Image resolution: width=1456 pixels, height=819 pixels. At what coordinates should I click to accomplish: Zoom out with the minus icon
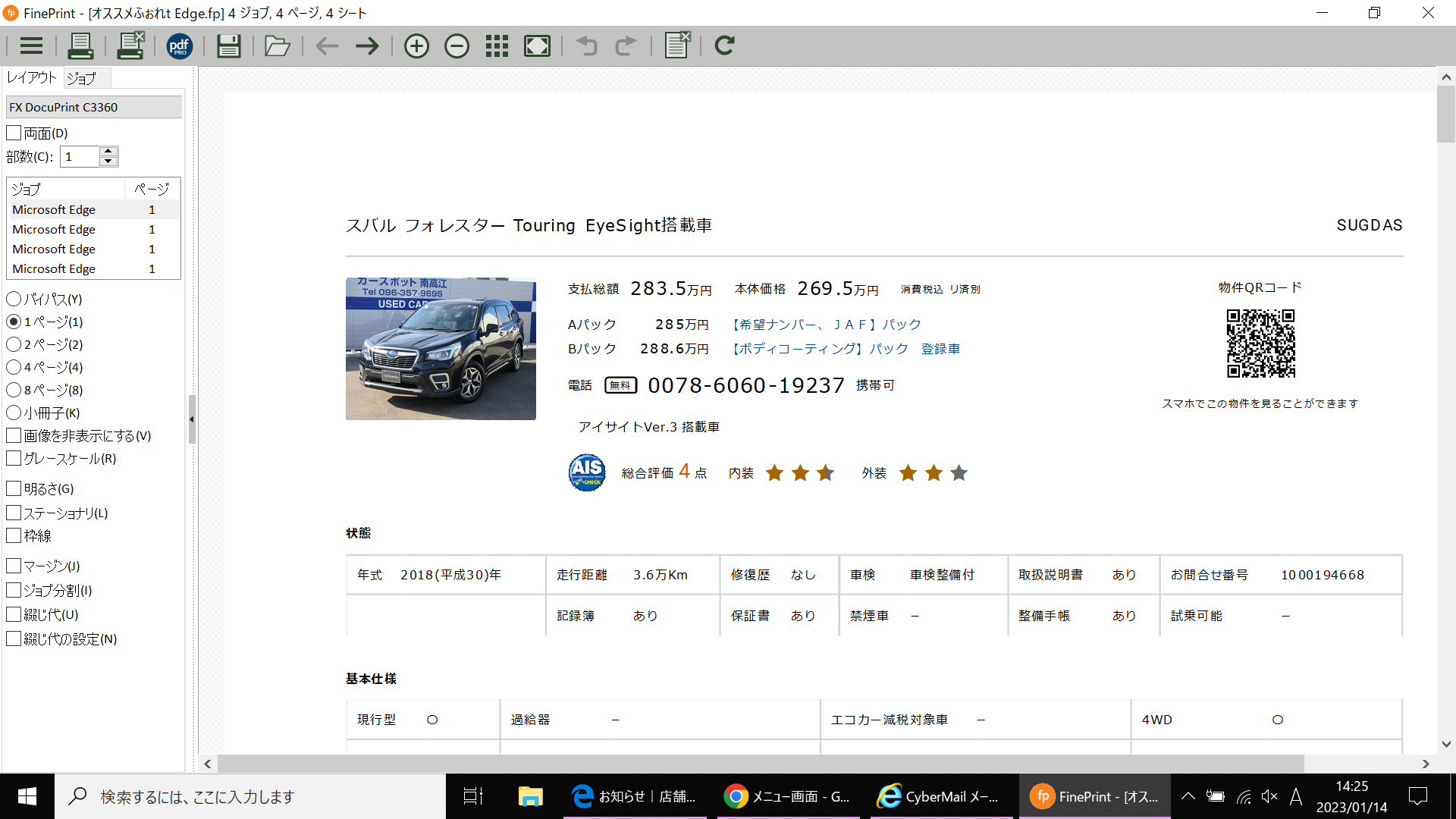[x=457, y=46]
